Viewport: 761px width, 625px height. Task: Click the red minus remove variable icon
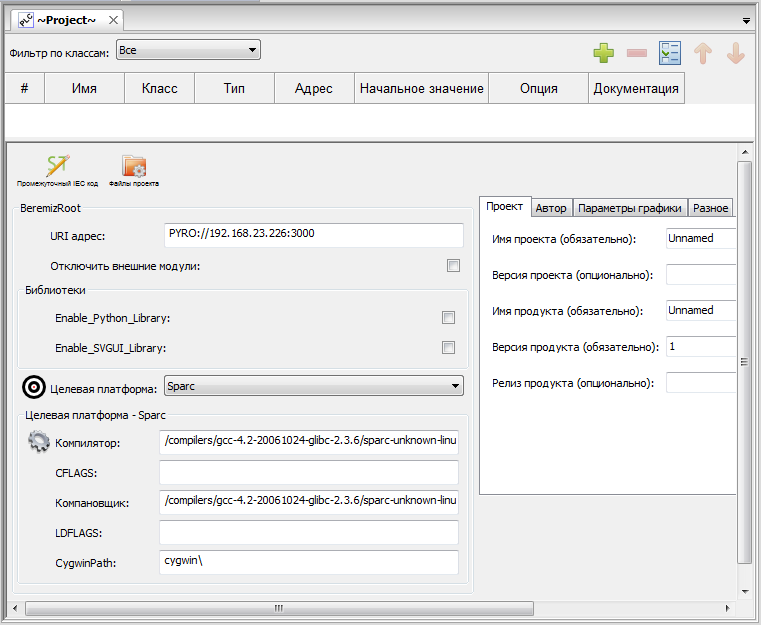coord(636,53)
